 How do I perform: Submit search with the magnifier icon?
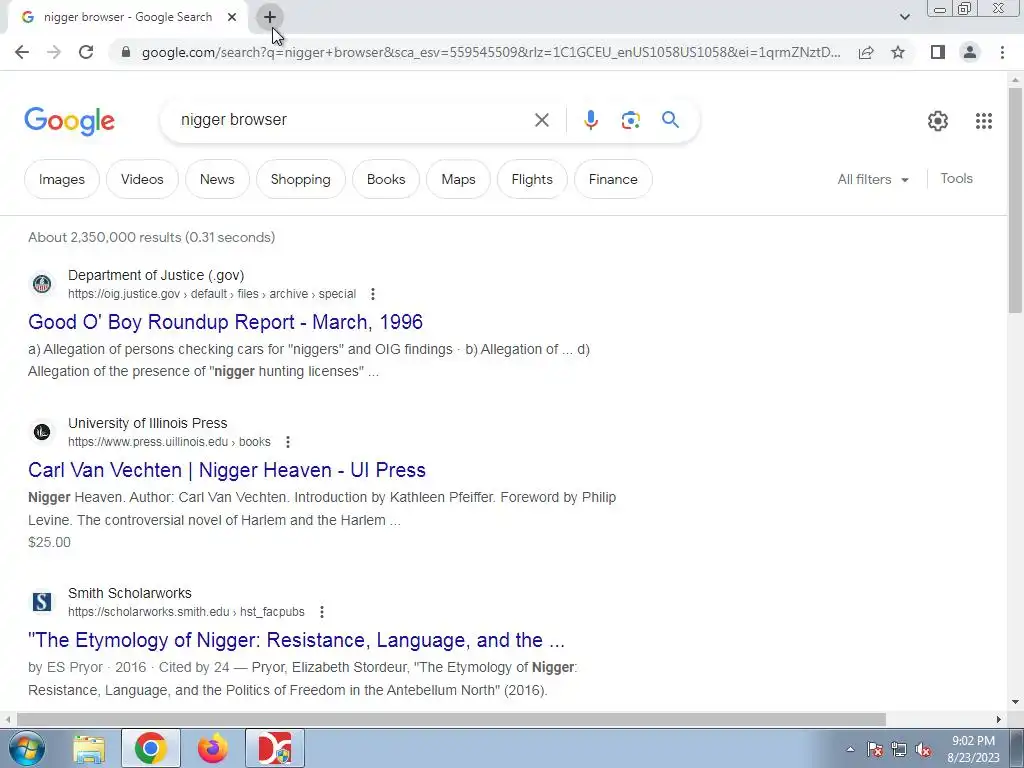point(670,120)
